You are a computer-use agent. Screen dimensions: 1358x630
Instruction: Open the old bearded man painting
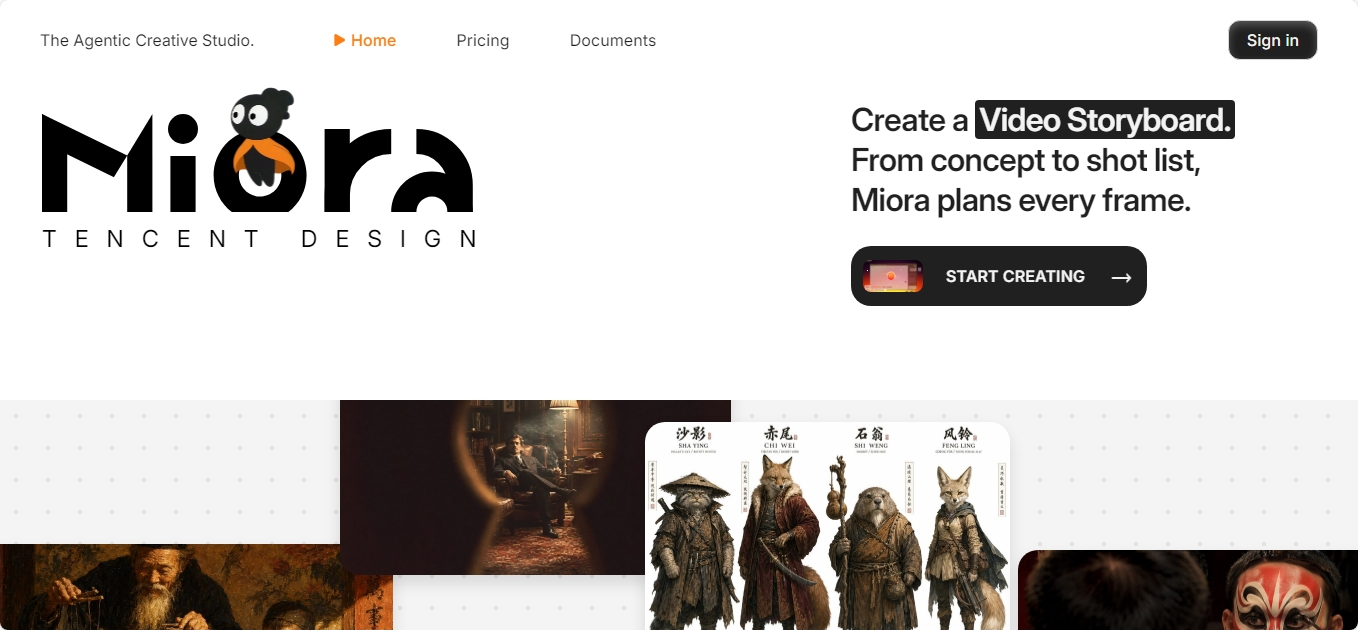(196, 587)
